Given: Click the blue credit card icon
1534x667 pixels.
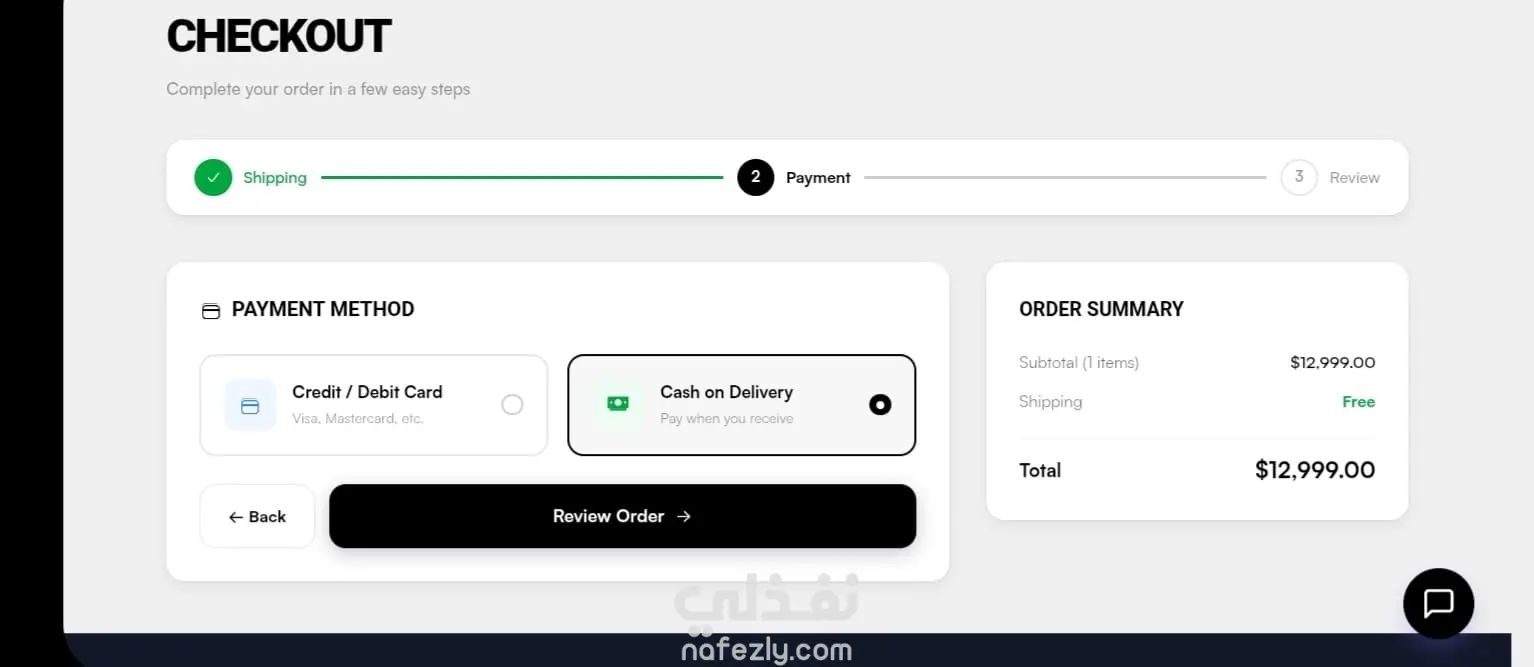Looking at the screenshot, I should pos(250,405).
